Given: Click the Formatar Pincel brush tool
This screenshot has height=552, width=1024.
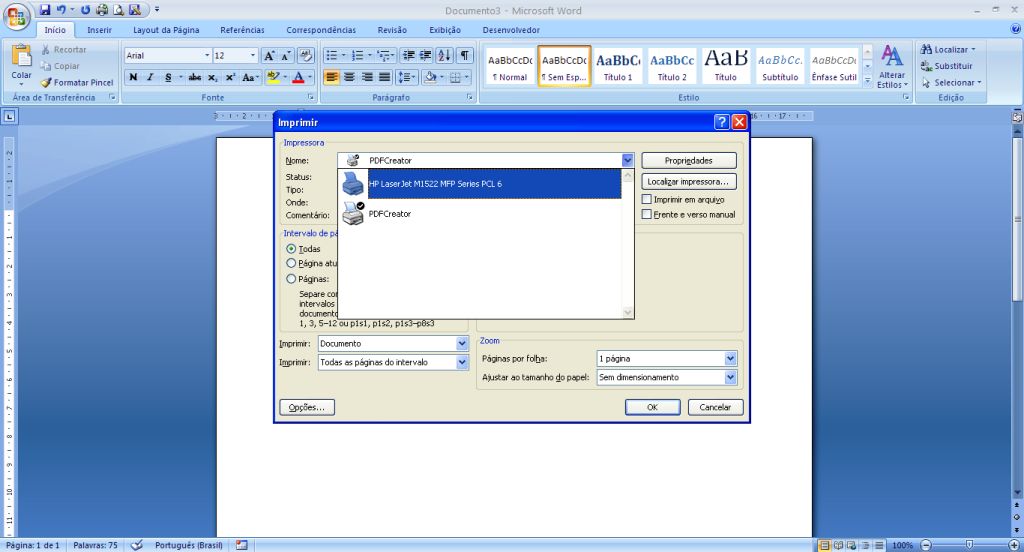Looking at the screenshot, I should tap(76, 82).
